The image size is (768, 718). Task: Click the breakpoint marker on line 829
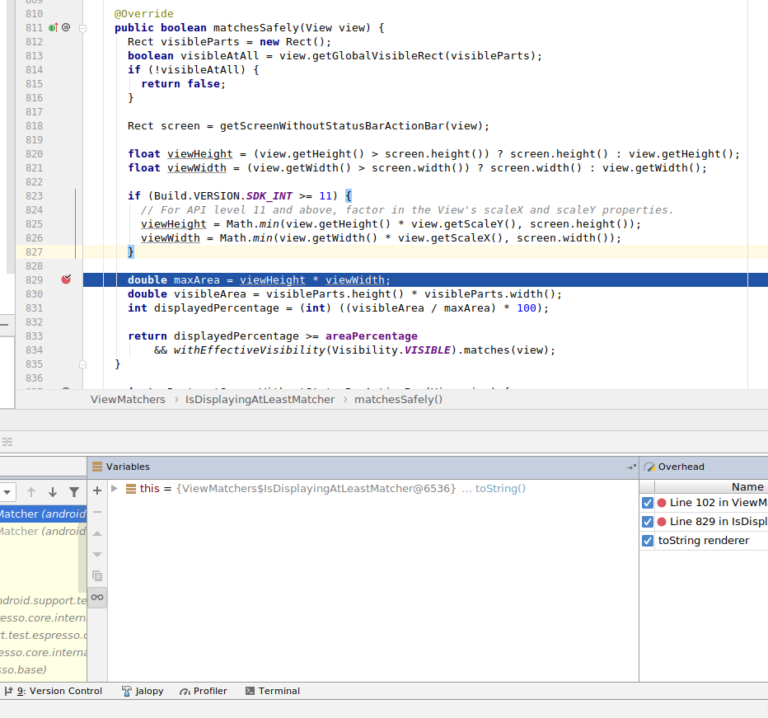coord(66,280)
